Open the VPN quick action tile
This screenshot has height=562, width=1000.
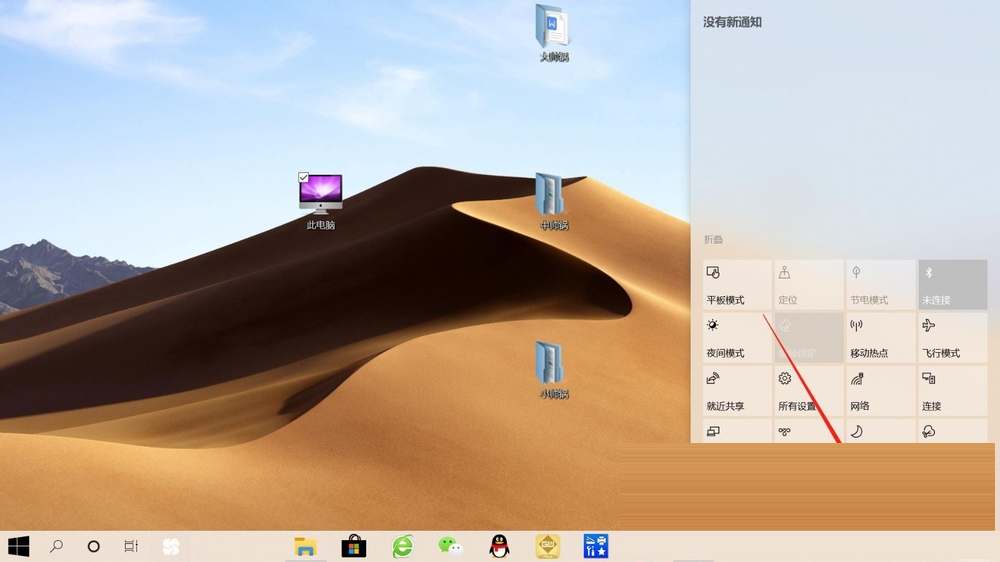tap(809, 431)
